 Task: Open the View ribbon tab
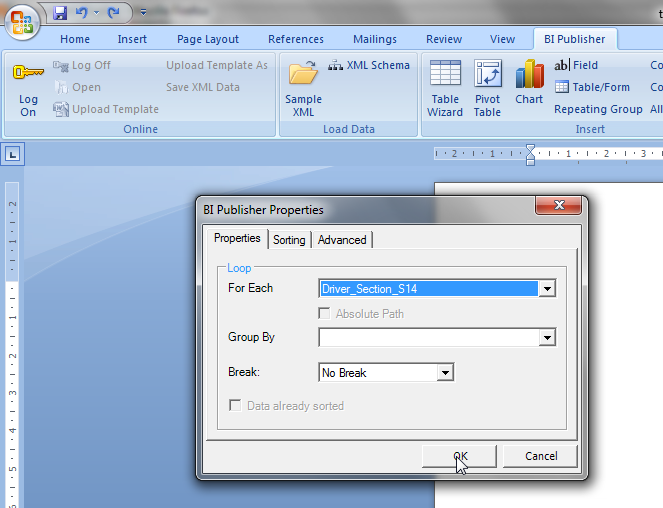point(502,39)
